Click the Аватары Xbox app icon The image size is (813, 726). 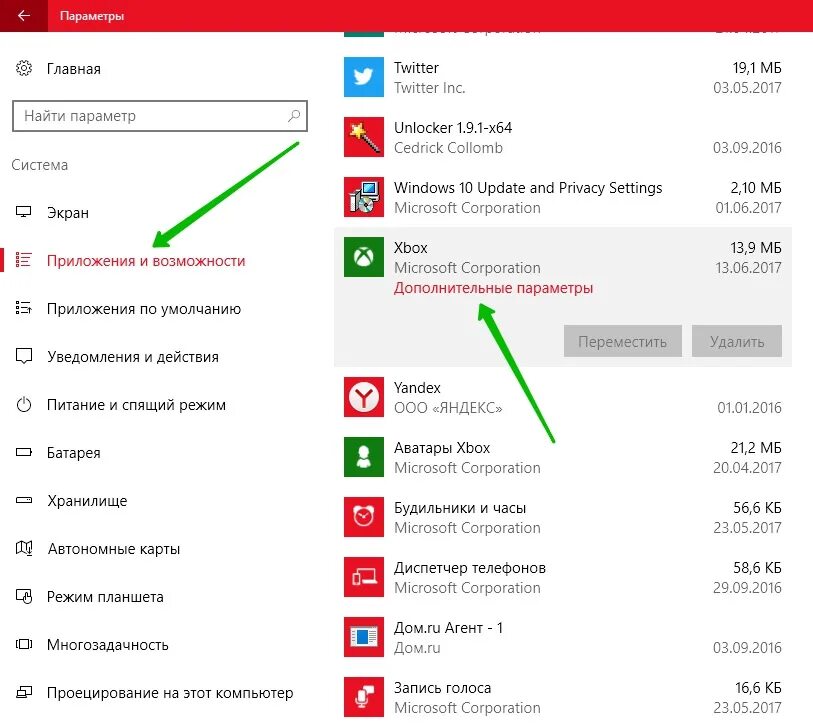coord(363,457)
